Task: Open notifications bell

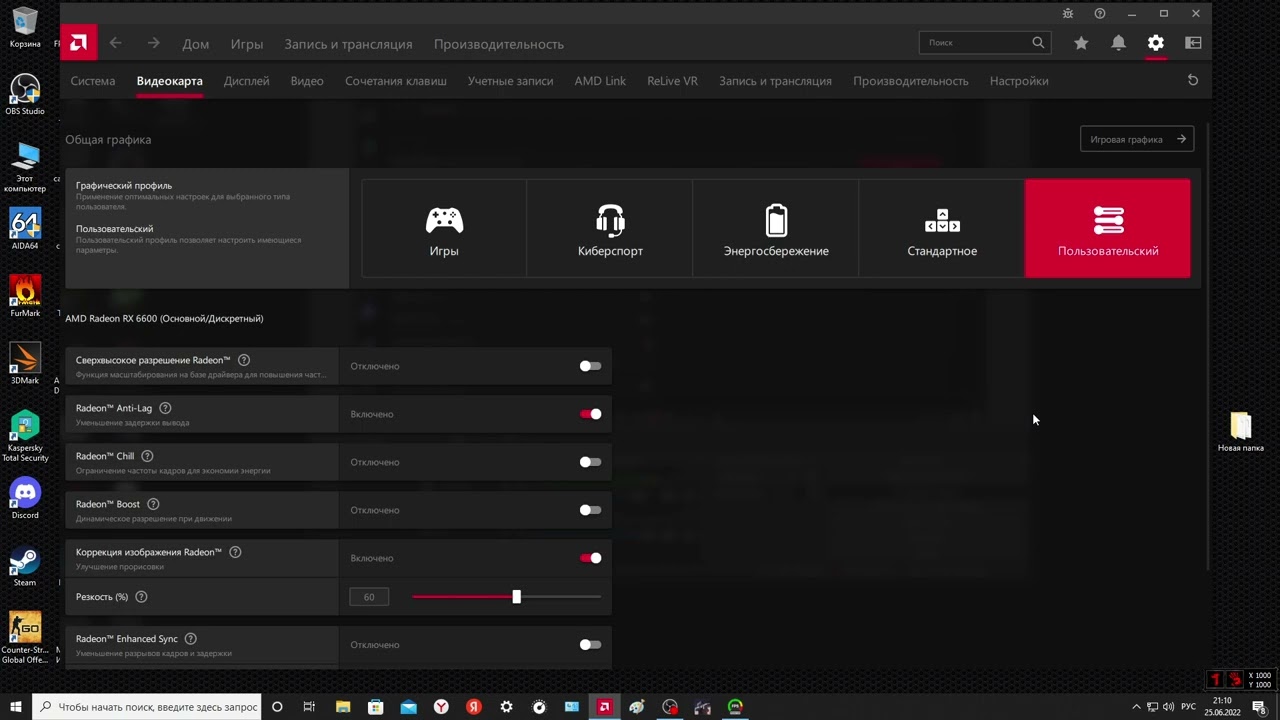Action: (x=1118, y=43)
